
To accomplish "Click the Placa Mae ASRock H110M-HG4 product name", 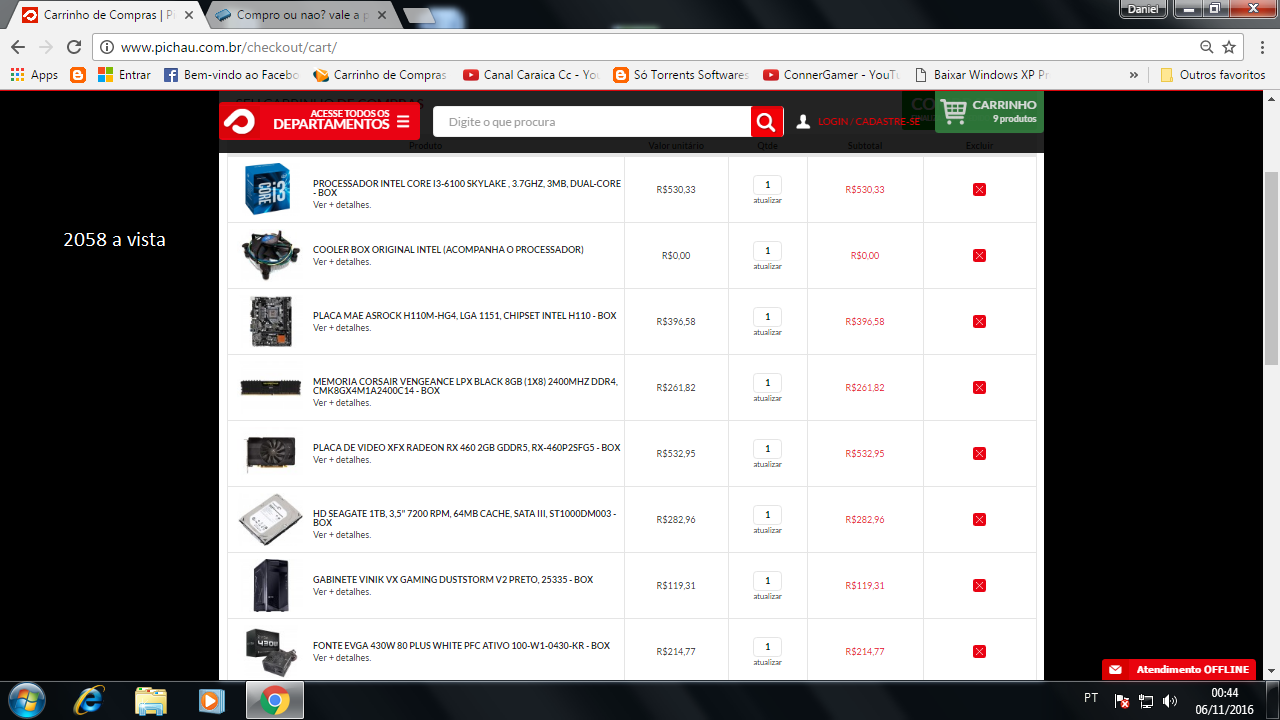I will [464, 315].
